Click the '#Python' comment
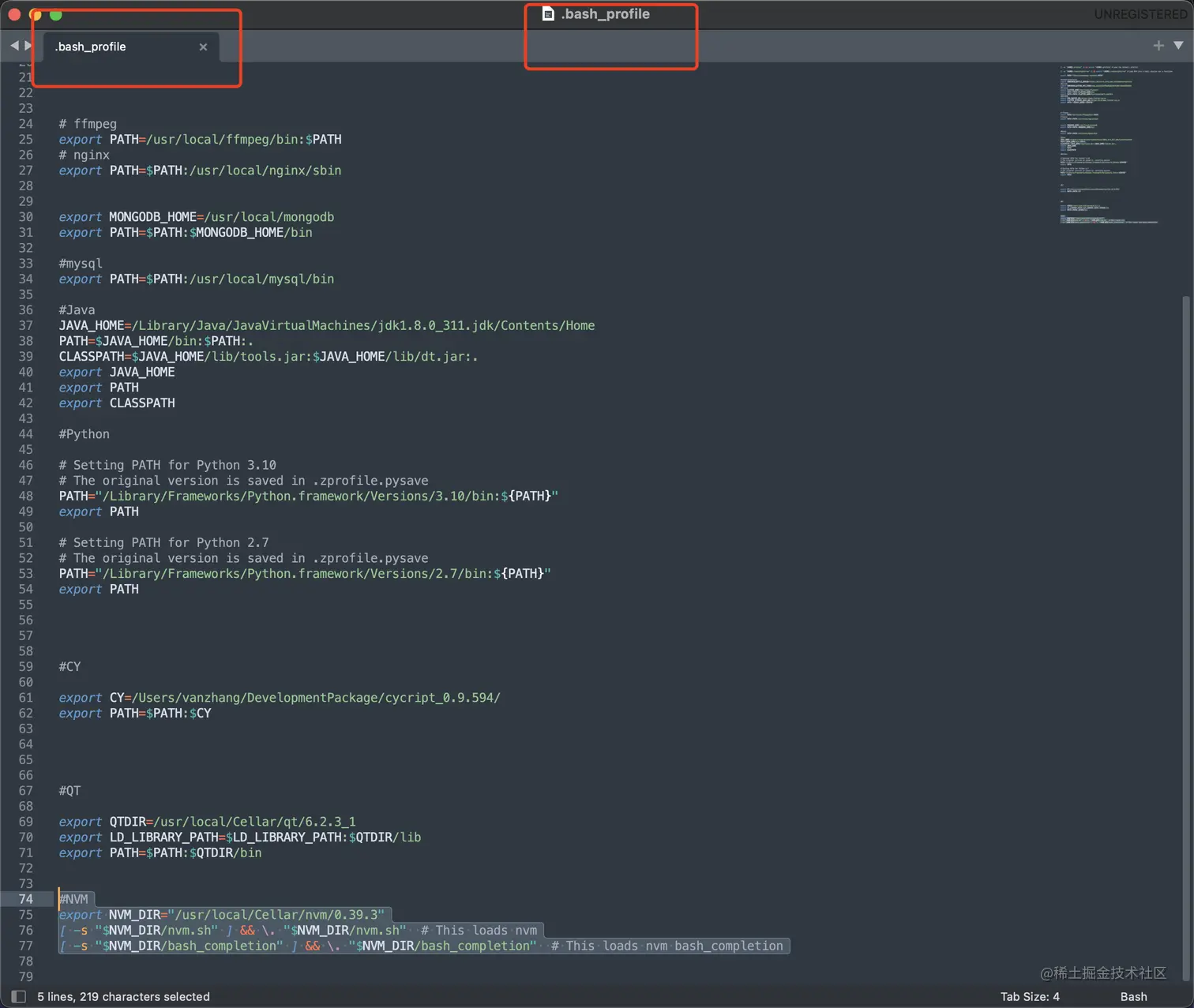Image resolution: width=1194 pixels, height=1008 pixels. pyautogui.click(x=84, y=434)
